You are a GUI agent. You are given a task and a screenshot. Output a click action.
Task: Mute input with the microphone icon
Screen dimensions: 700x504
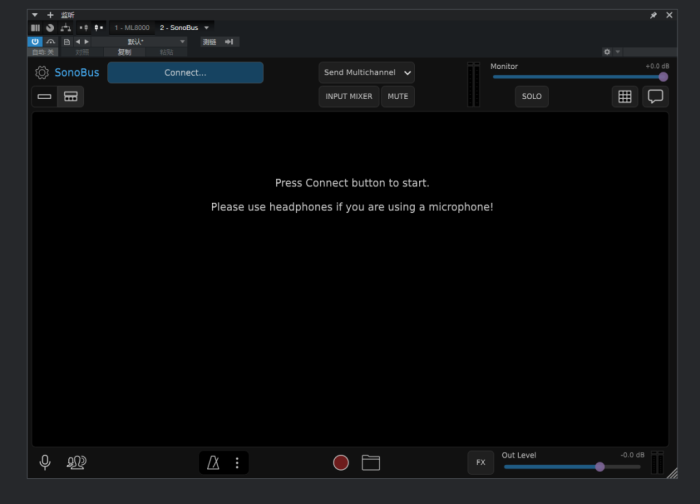[x=45, y=462]
